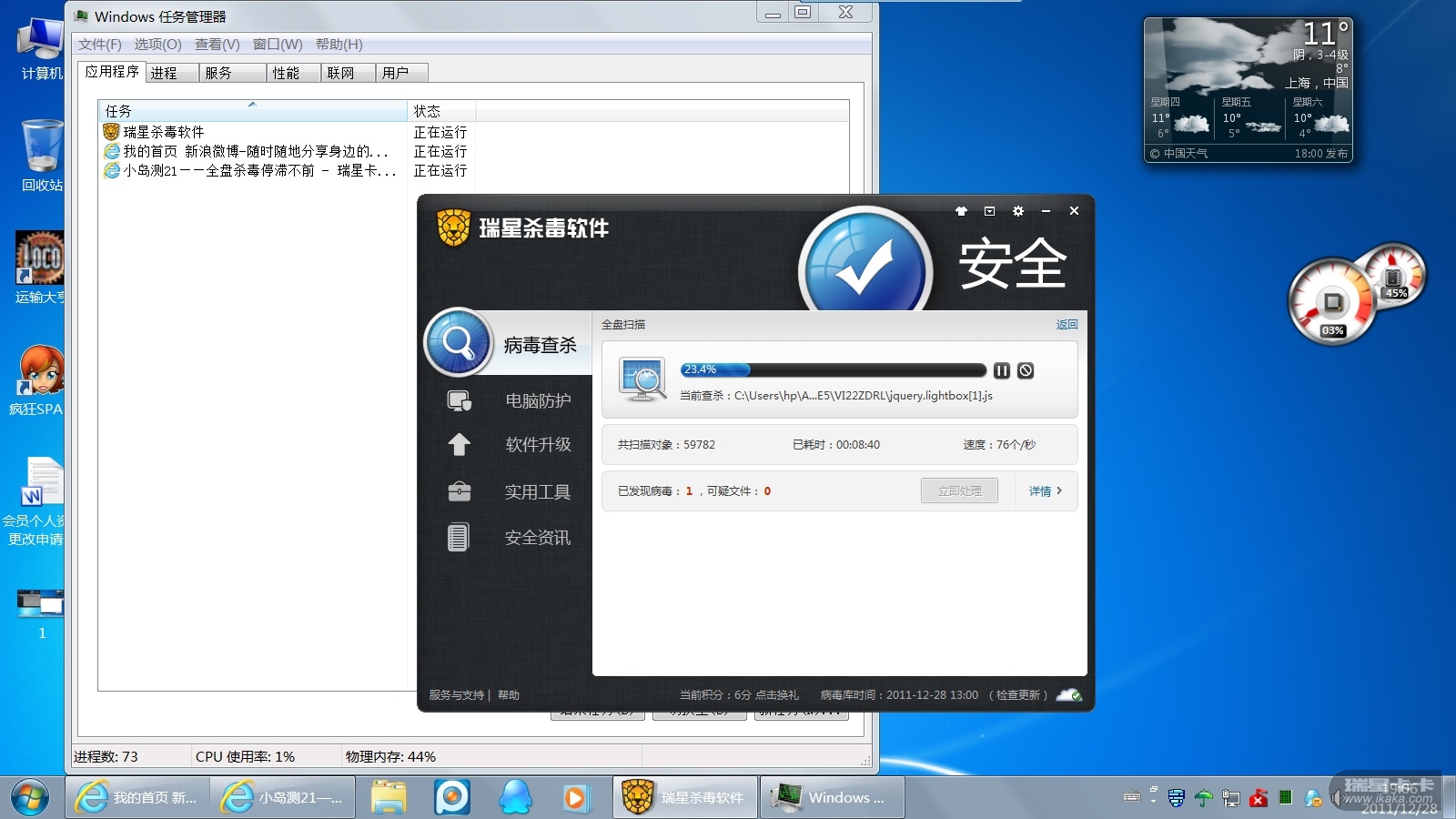
Task: Switch to 瑞星杀毒软件 taskbar button
Action: (685, 798)
